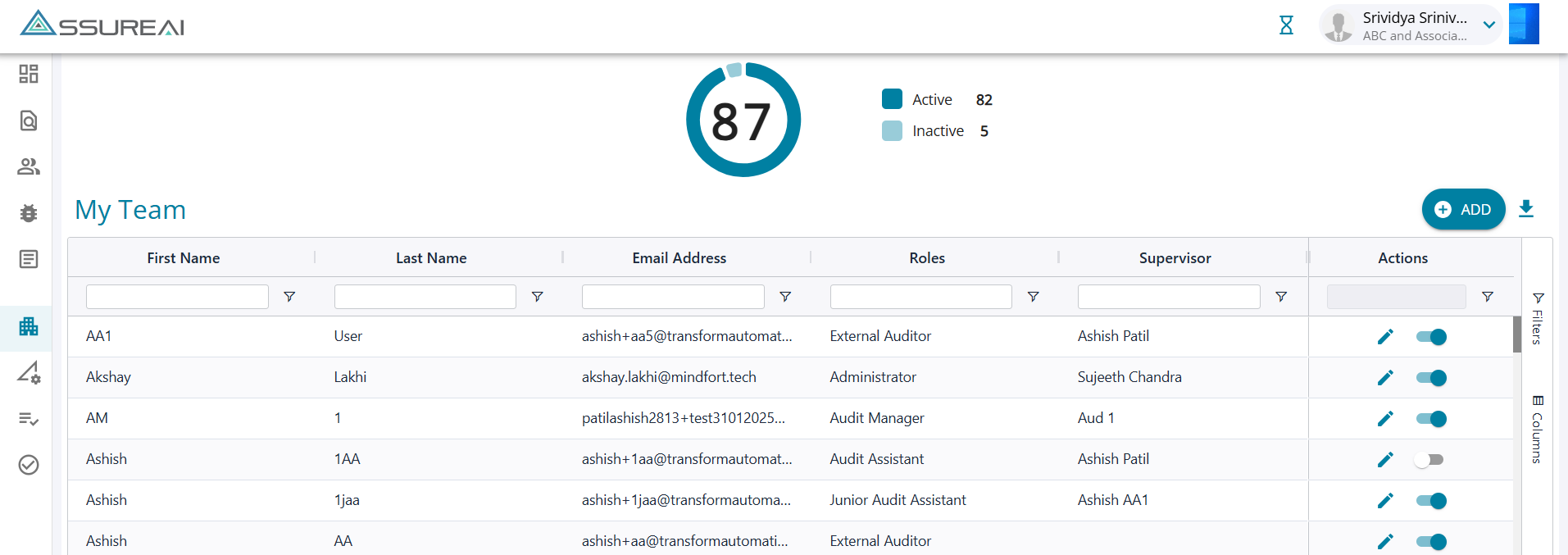Download the My Team list
This screenshot has height=555, width=1568.
[1525, 209]
